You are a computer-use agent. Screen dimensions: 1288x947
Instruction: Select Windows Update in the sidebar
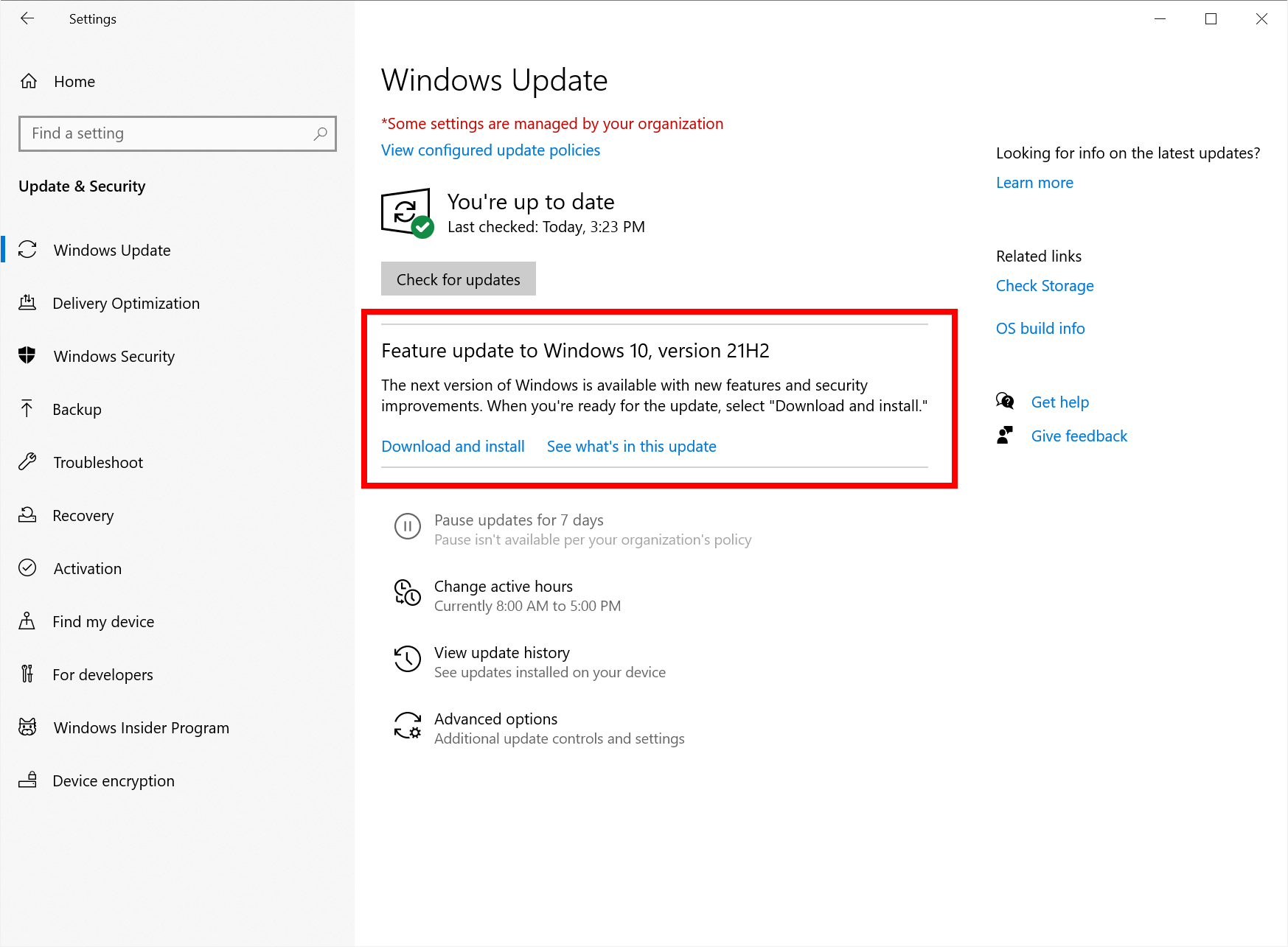tap(111, 250)
